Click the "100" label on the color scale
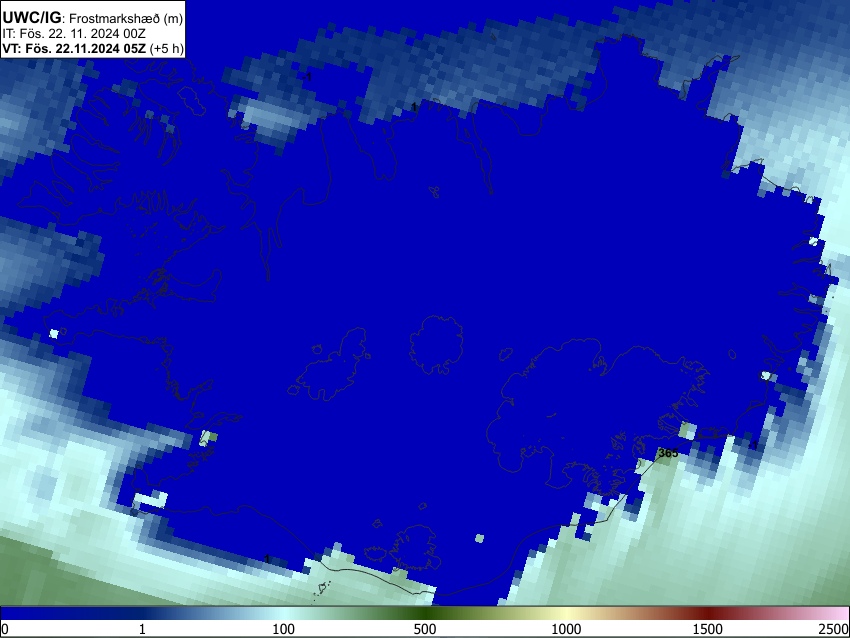 pos(283,629)
